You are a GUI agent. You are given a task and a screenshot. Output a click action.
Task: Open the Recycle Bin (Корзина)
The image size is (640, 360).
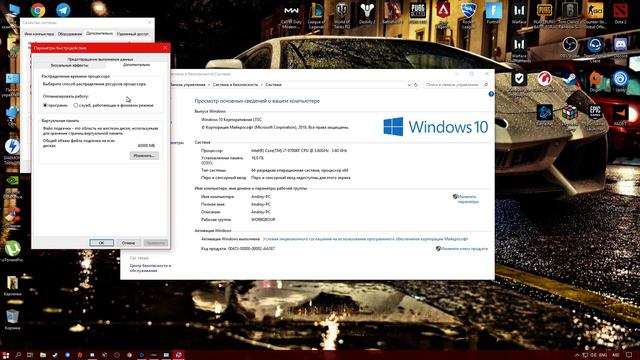click(x=12, y=319)
